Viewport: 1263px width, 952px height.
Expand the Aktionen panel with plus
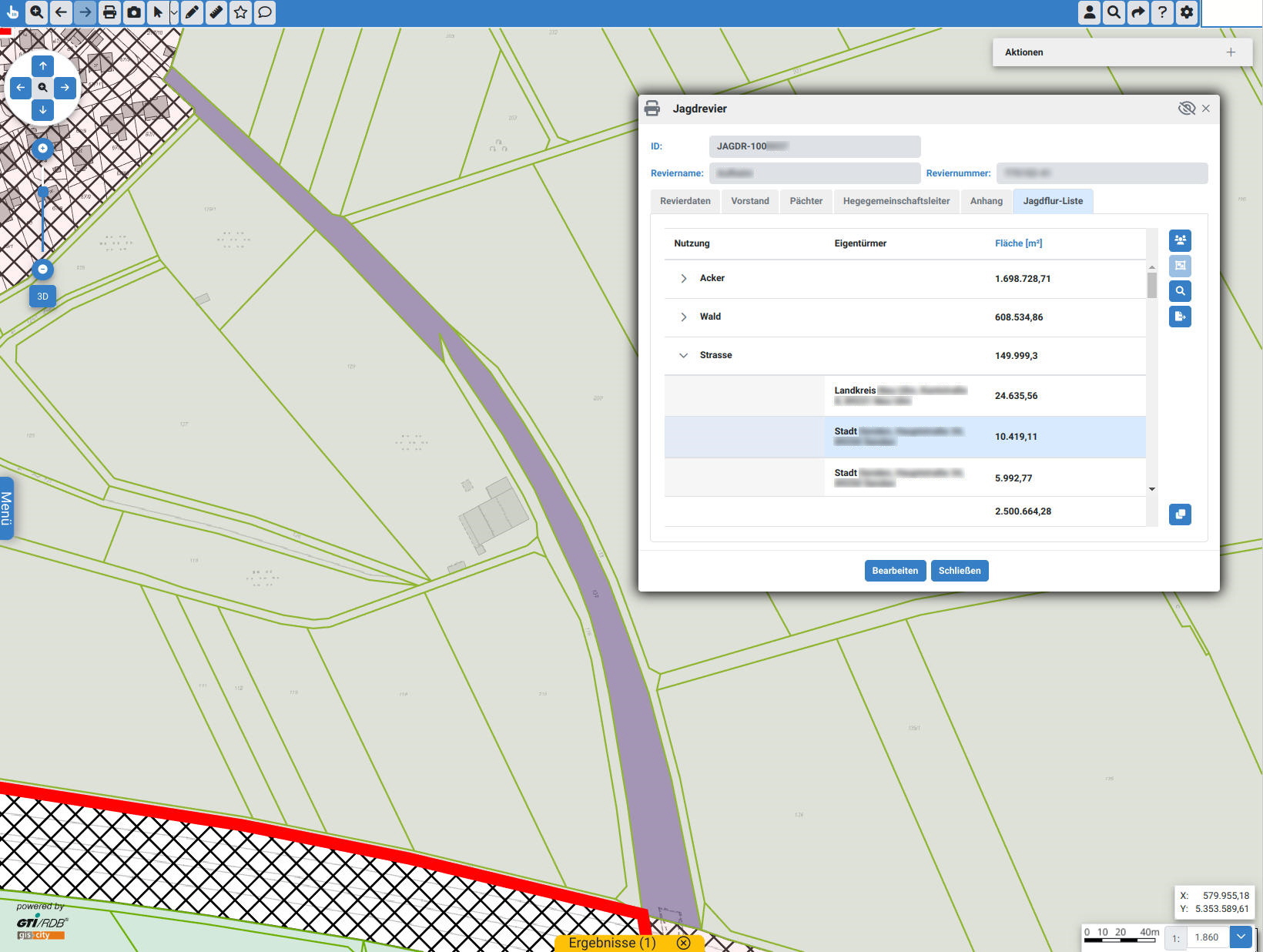[1231, 52]
